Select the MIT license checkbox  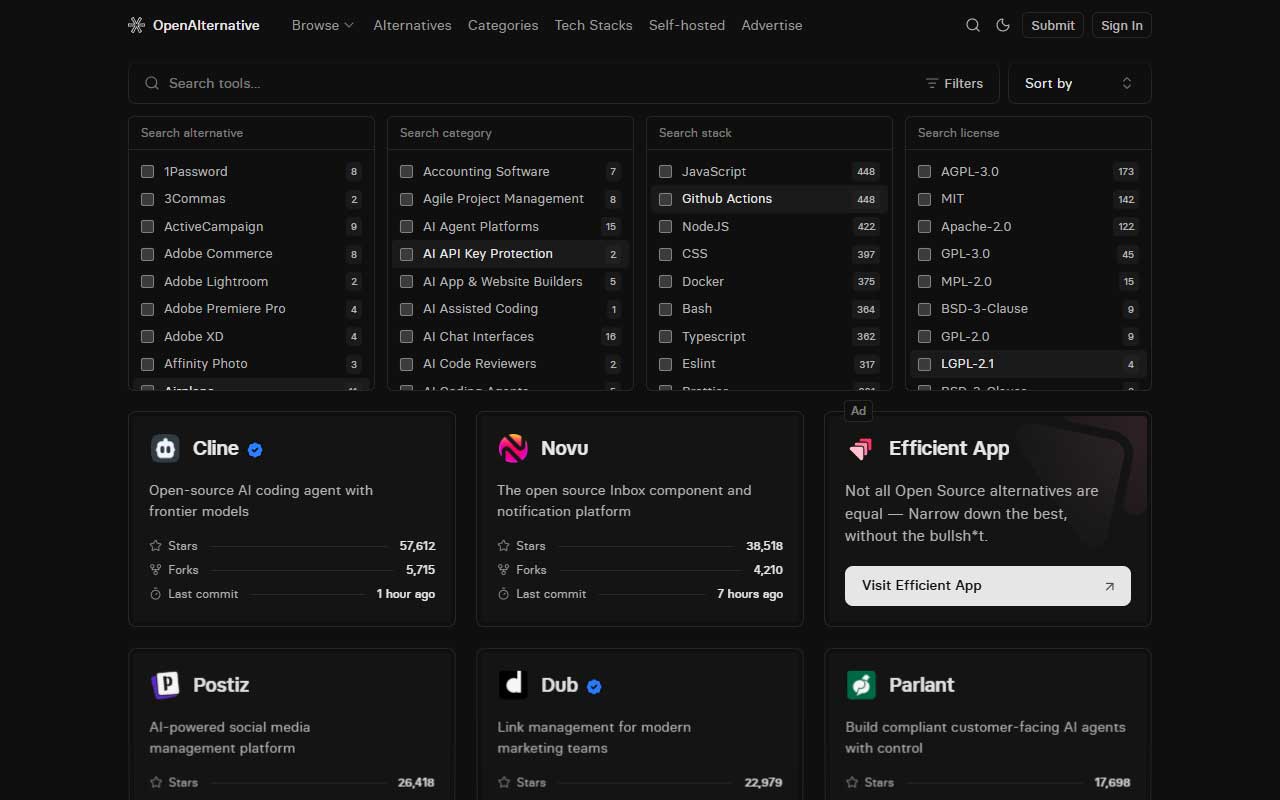[x=924, y=199]
